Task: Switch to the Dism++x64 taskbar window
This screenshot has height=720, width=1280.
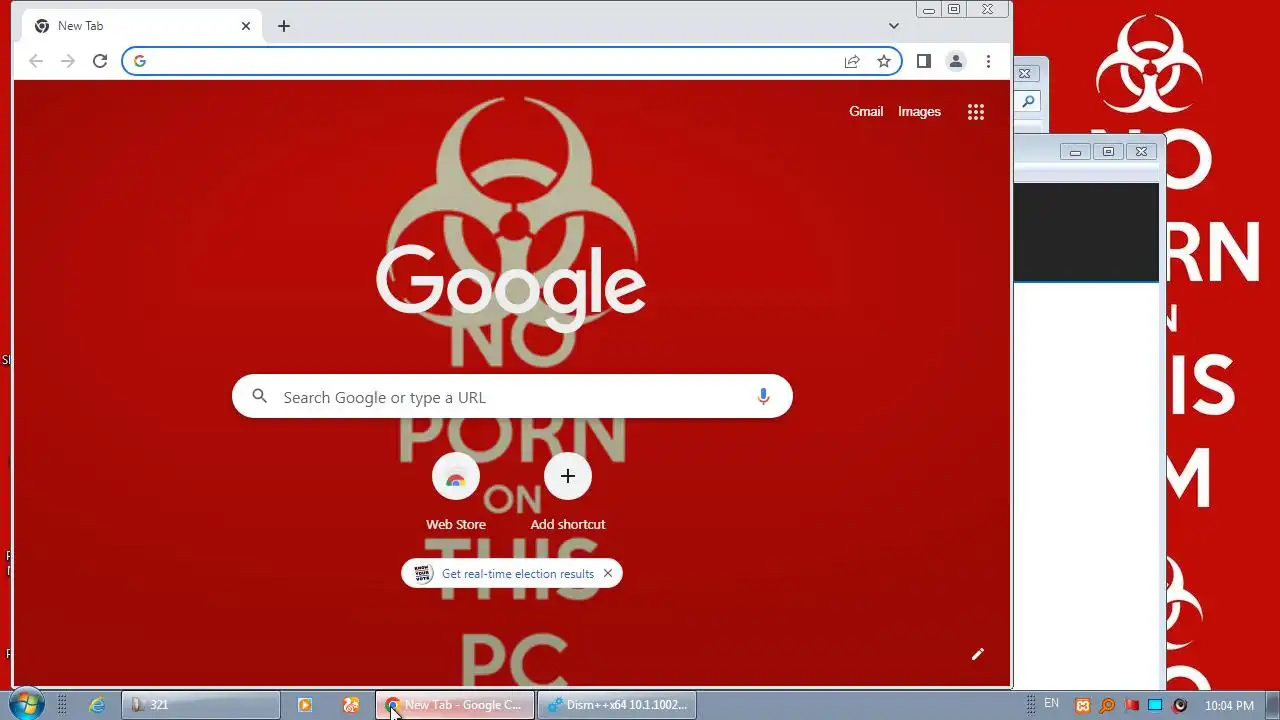Action: pos(617,705)
